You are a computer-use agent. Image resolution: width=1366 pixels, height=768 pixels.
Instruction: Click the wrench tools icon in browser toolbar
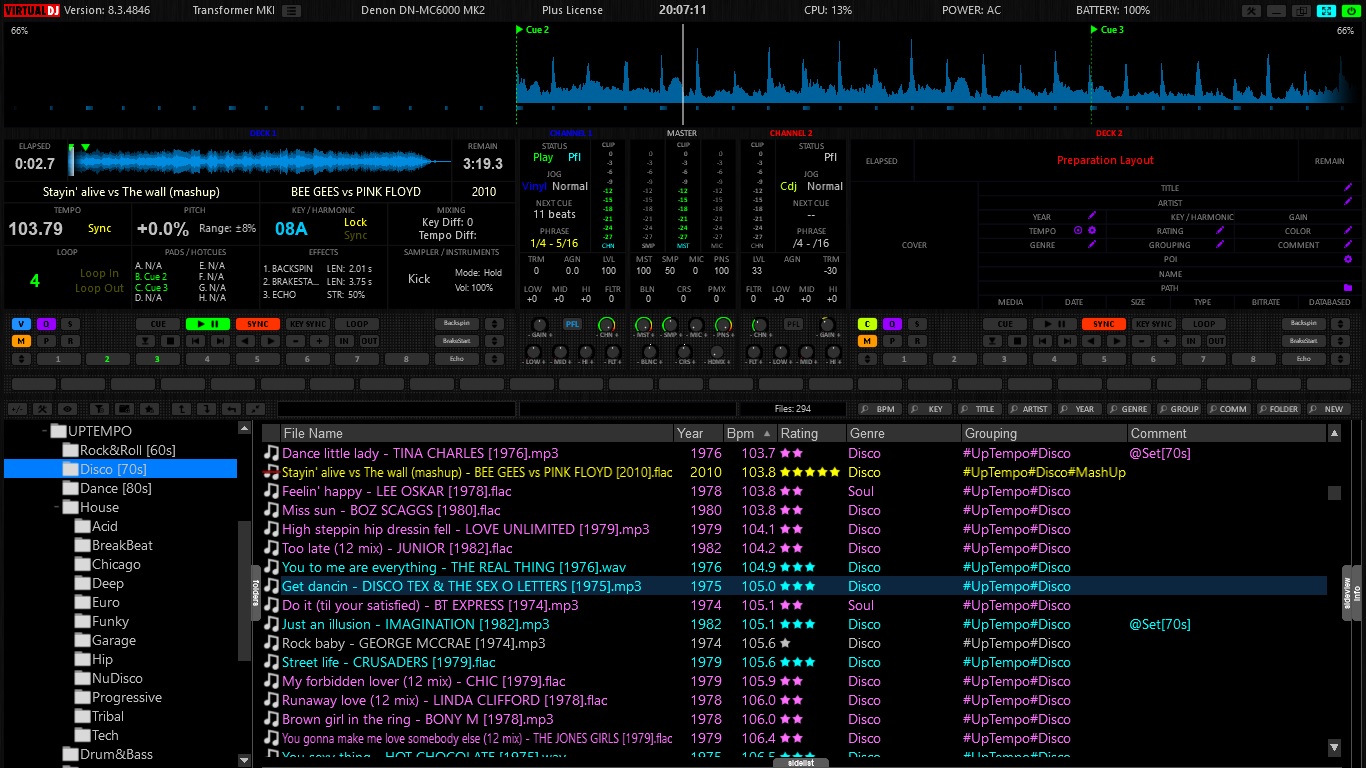click(42, 409)
